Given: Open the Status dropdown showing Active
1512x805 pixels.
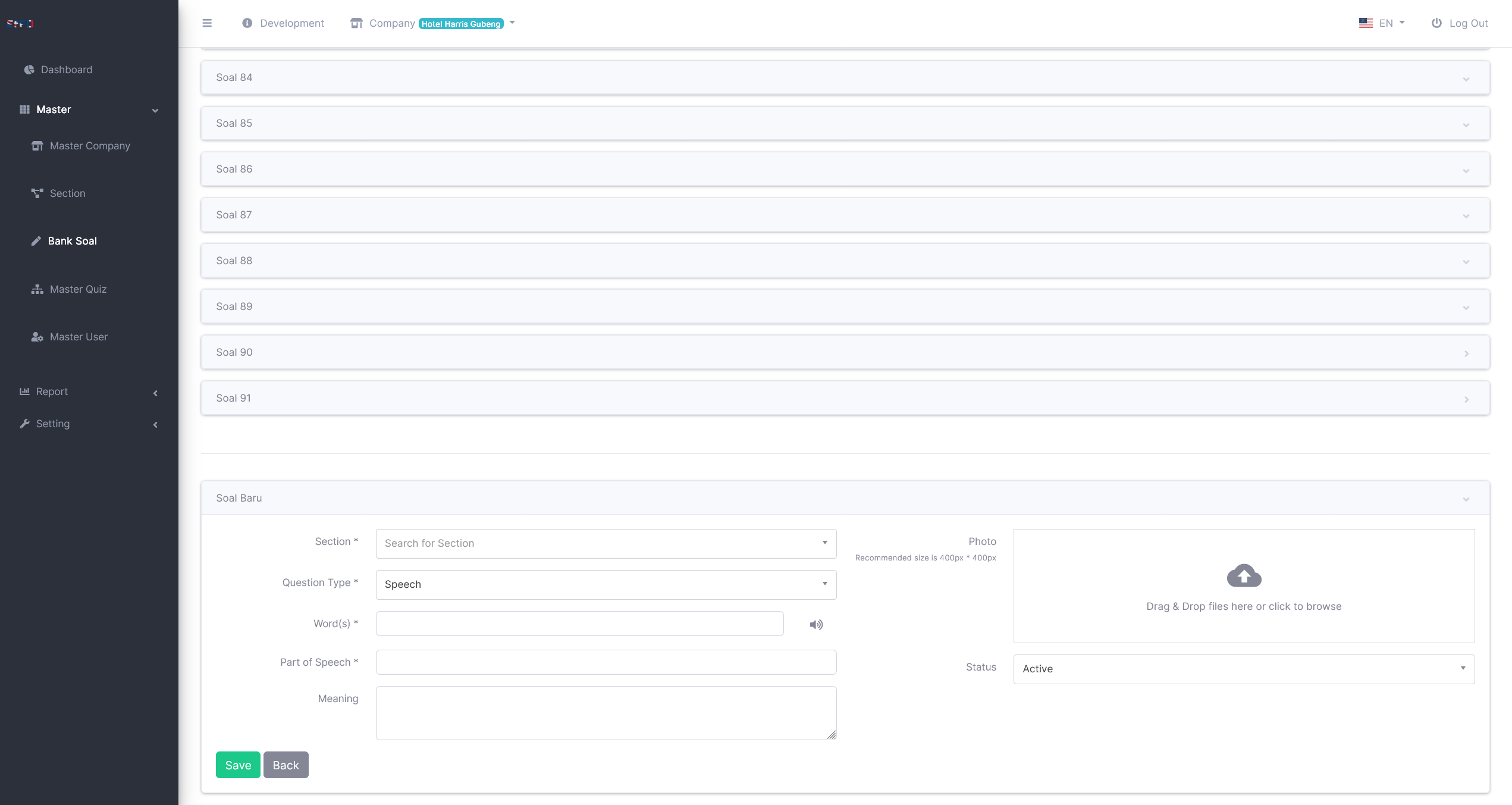Looking at the screenshot, I should 1243,669.
